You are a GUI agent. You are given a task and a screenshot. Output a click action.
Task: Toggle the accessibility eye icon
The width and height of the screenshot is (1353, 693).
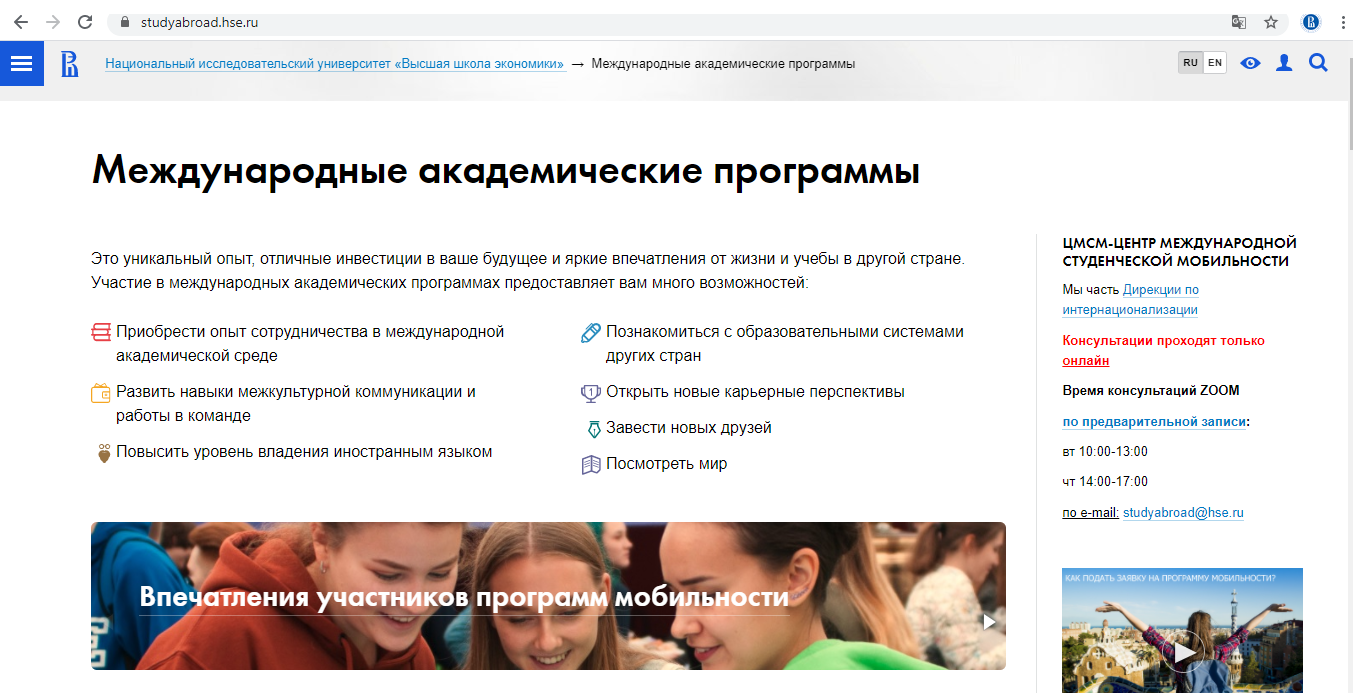coord(1250,63)
